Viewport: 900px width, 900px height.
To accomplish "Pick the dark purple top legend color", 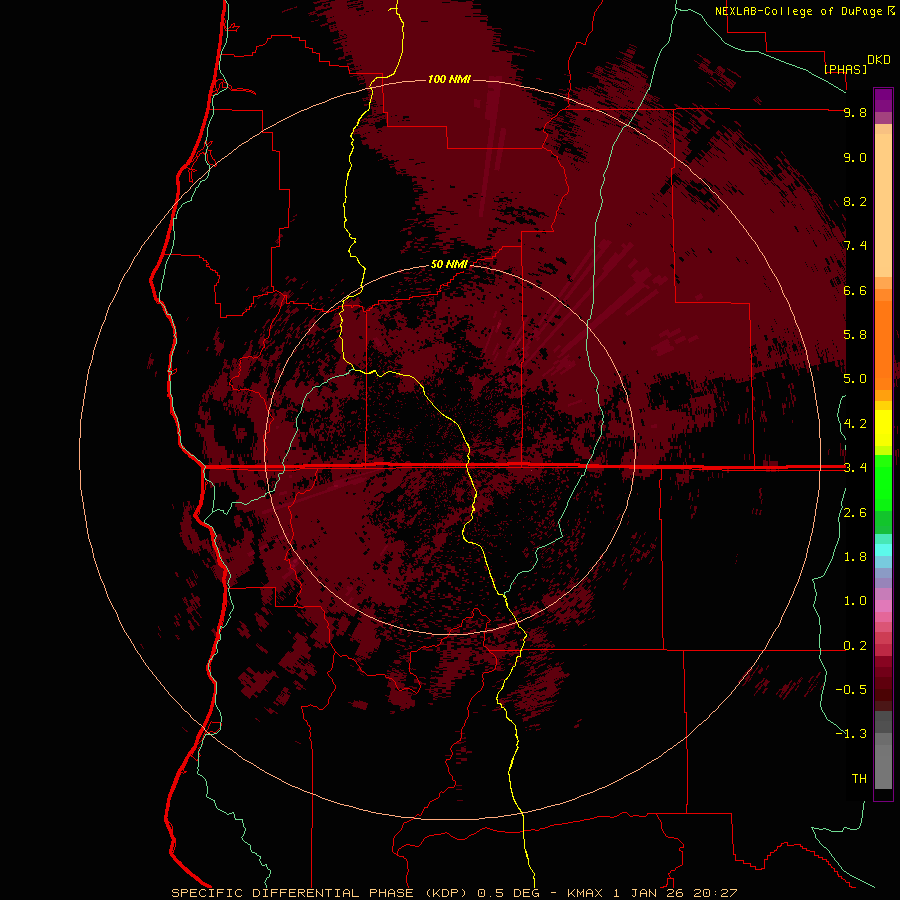I will 883,100.
